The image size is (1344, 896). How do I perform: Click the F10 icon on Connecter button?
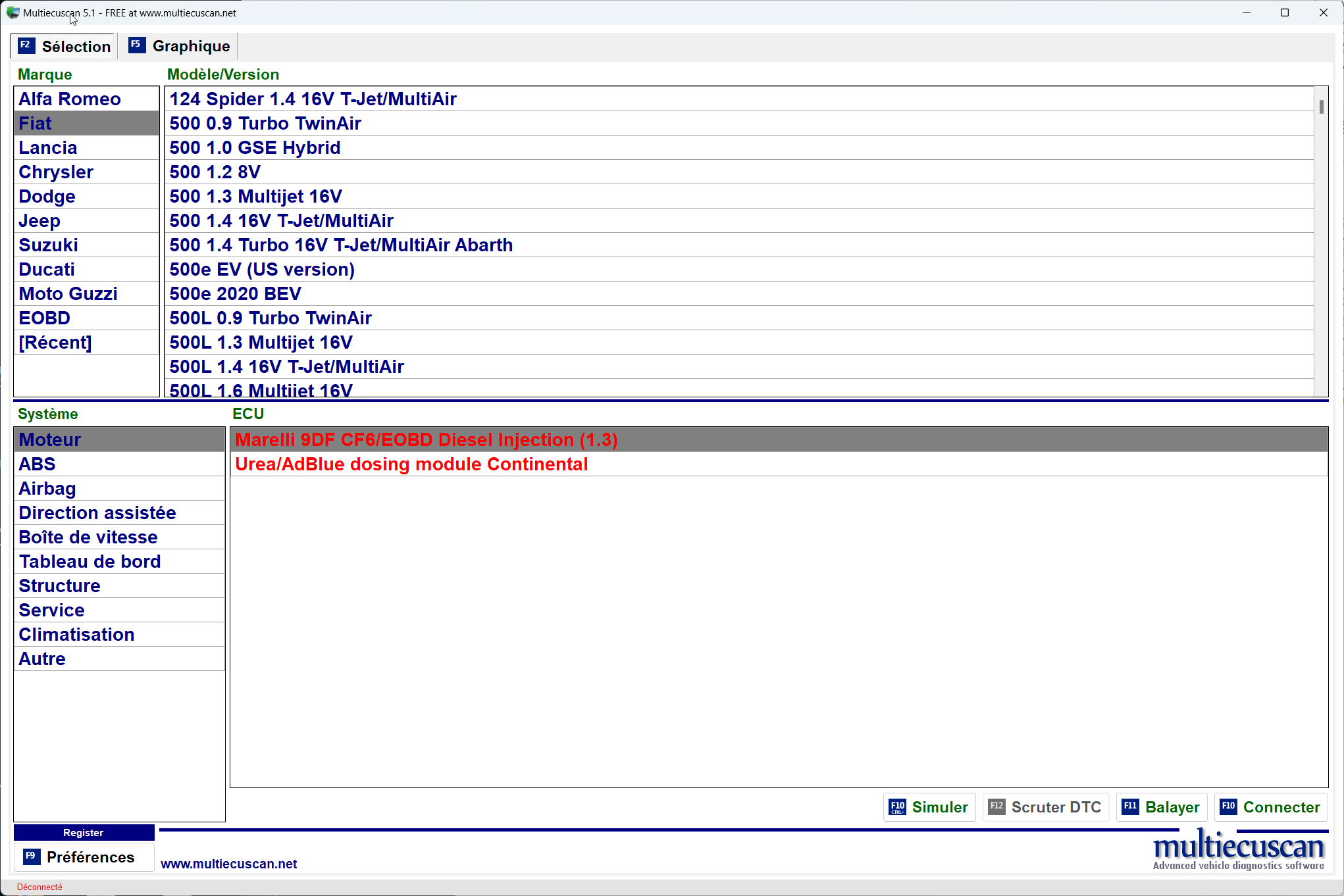click(1228, 807)
